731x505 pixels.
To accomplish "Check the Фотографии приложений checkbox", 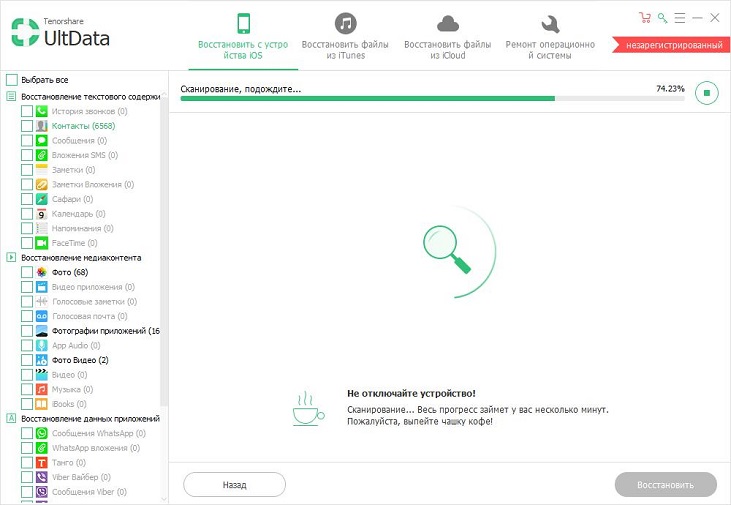I will click(x=27, y=331).
